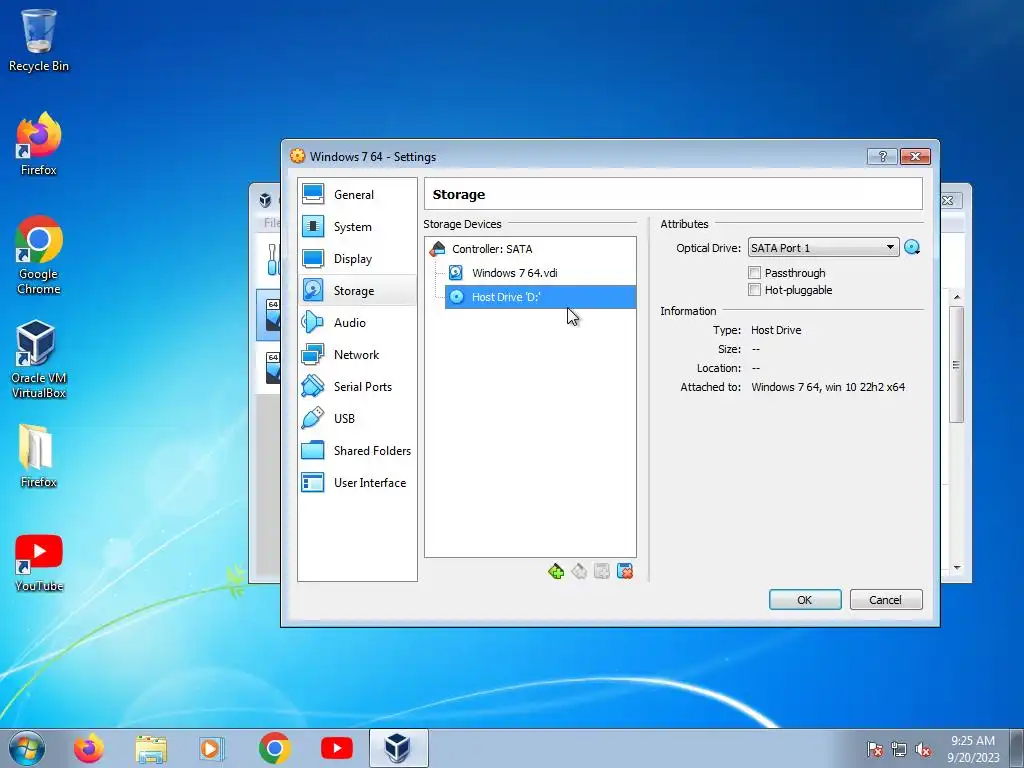
Task: Click the Network monitors icon
Action: (313, 354)
